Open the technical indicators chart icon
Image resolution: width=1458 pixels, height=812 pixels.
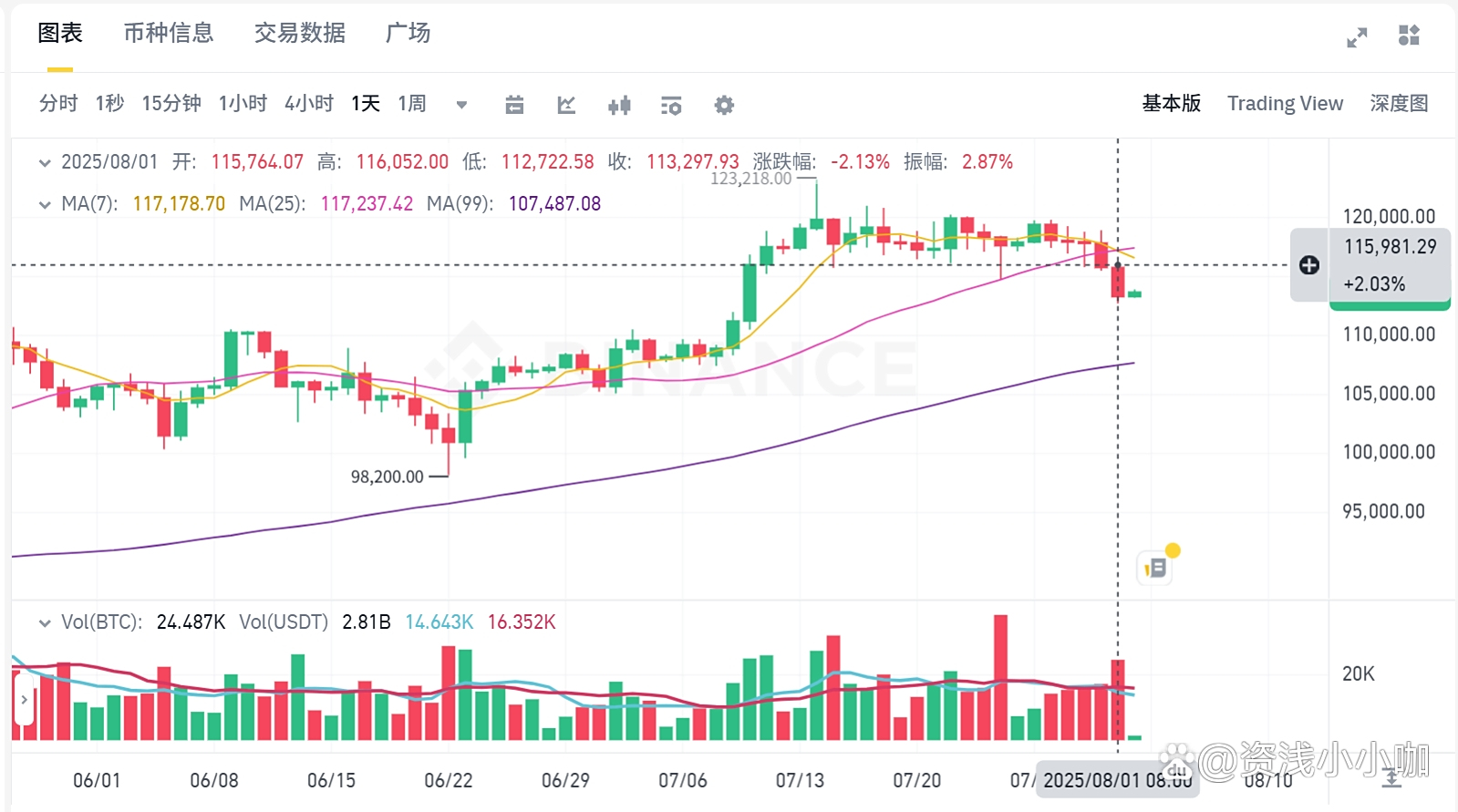pyautogui.click(x=566, y=105)
